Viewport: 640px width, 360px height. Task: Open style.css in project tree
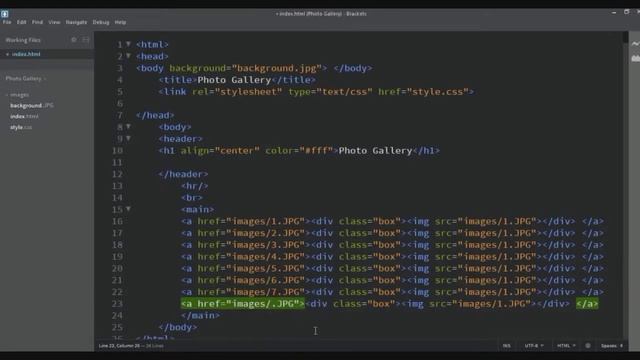21,127
